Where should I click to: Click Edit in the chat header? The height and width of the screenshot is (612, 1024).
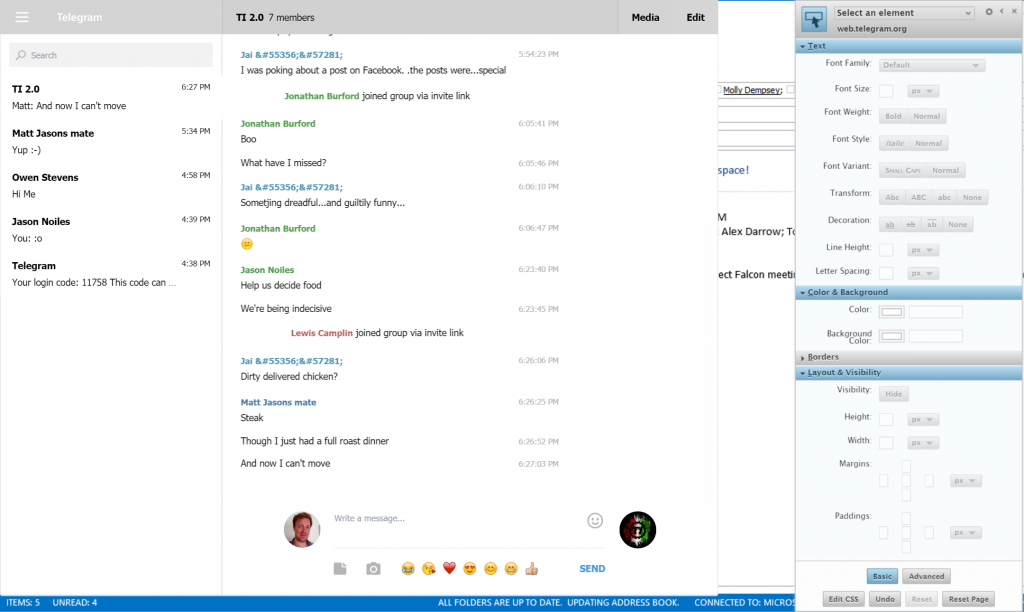(695, 18)
